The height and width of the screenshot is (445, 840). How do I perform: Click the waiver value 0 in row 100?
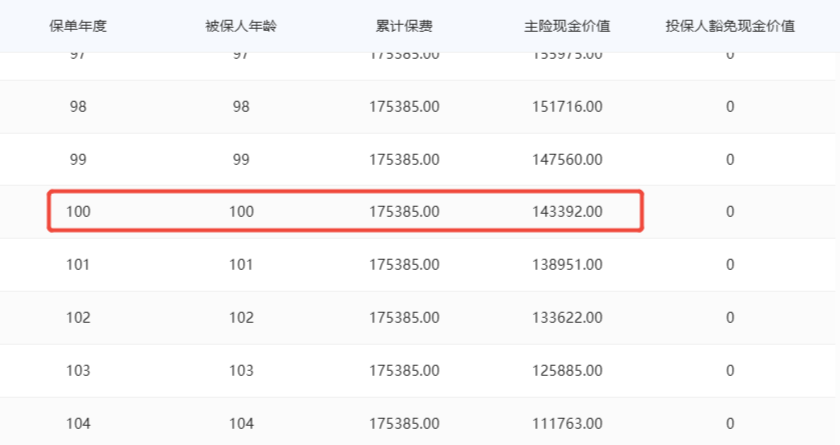click(730, 212)
